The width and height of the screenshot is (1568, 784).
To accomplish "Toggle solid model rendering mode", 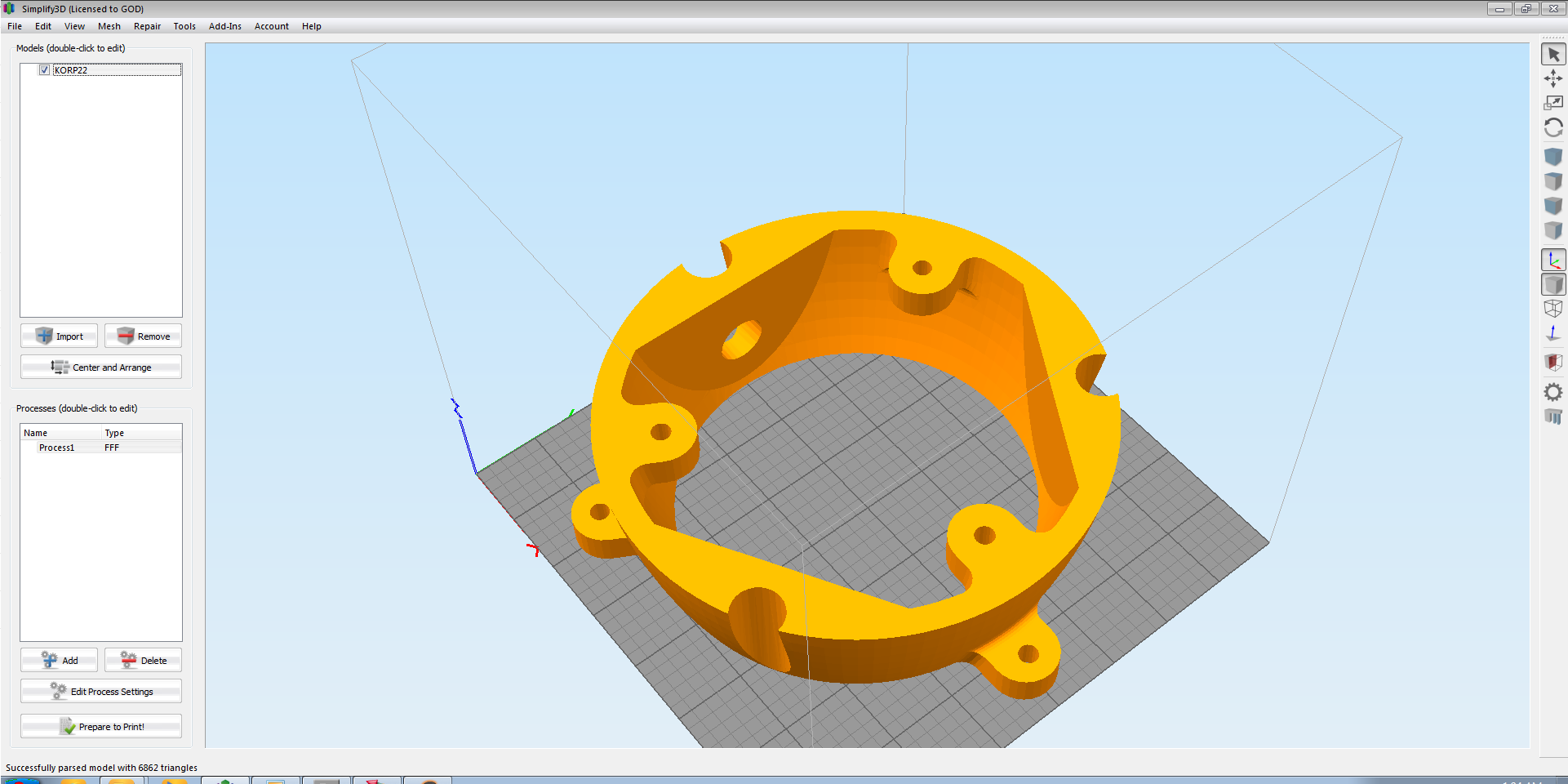I will tap(1553, 285).
